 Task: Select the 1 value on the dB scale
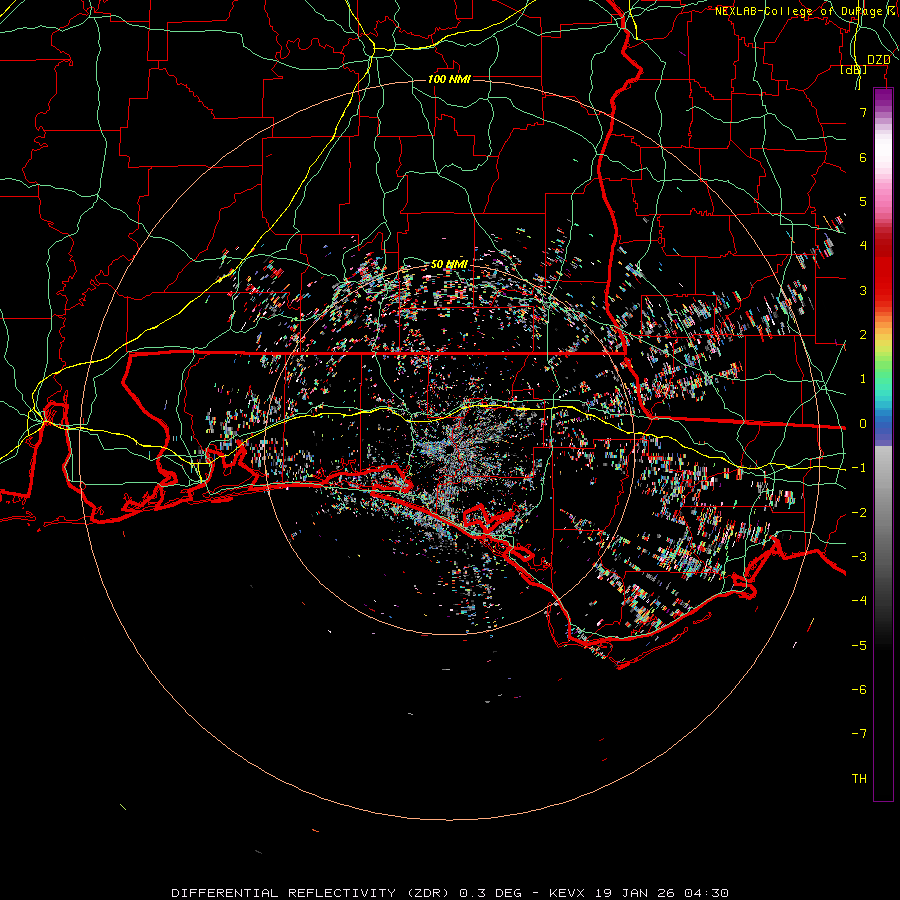pos(863,379)
